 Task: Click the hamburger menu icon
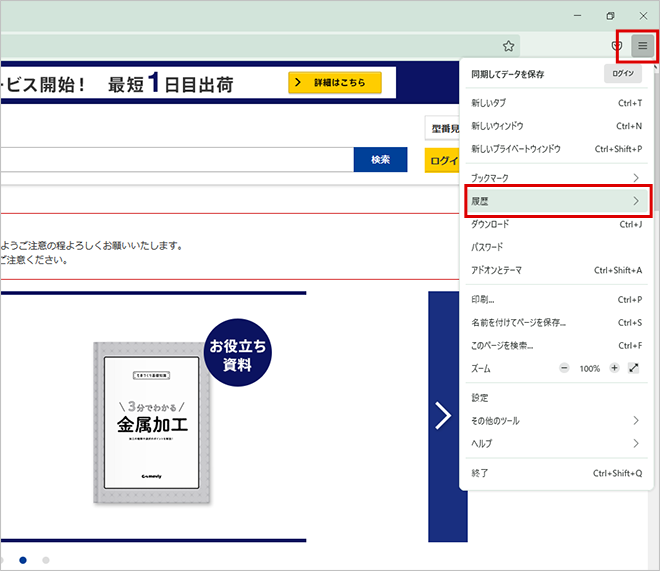coord(642,46)
